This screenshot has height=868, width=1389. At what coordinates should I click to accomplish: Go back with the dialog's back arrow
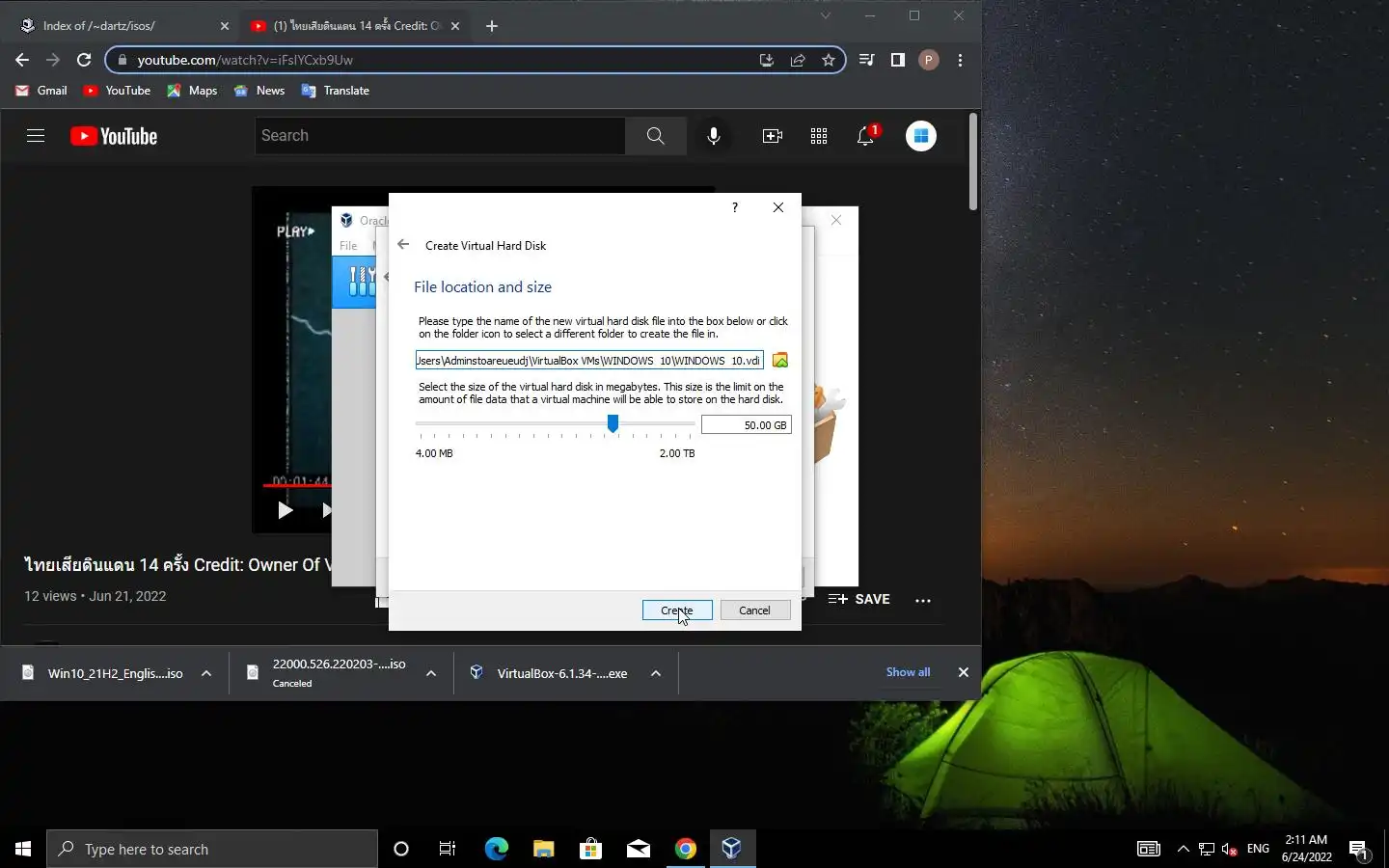pyautogui.click(x=403, y=245)
